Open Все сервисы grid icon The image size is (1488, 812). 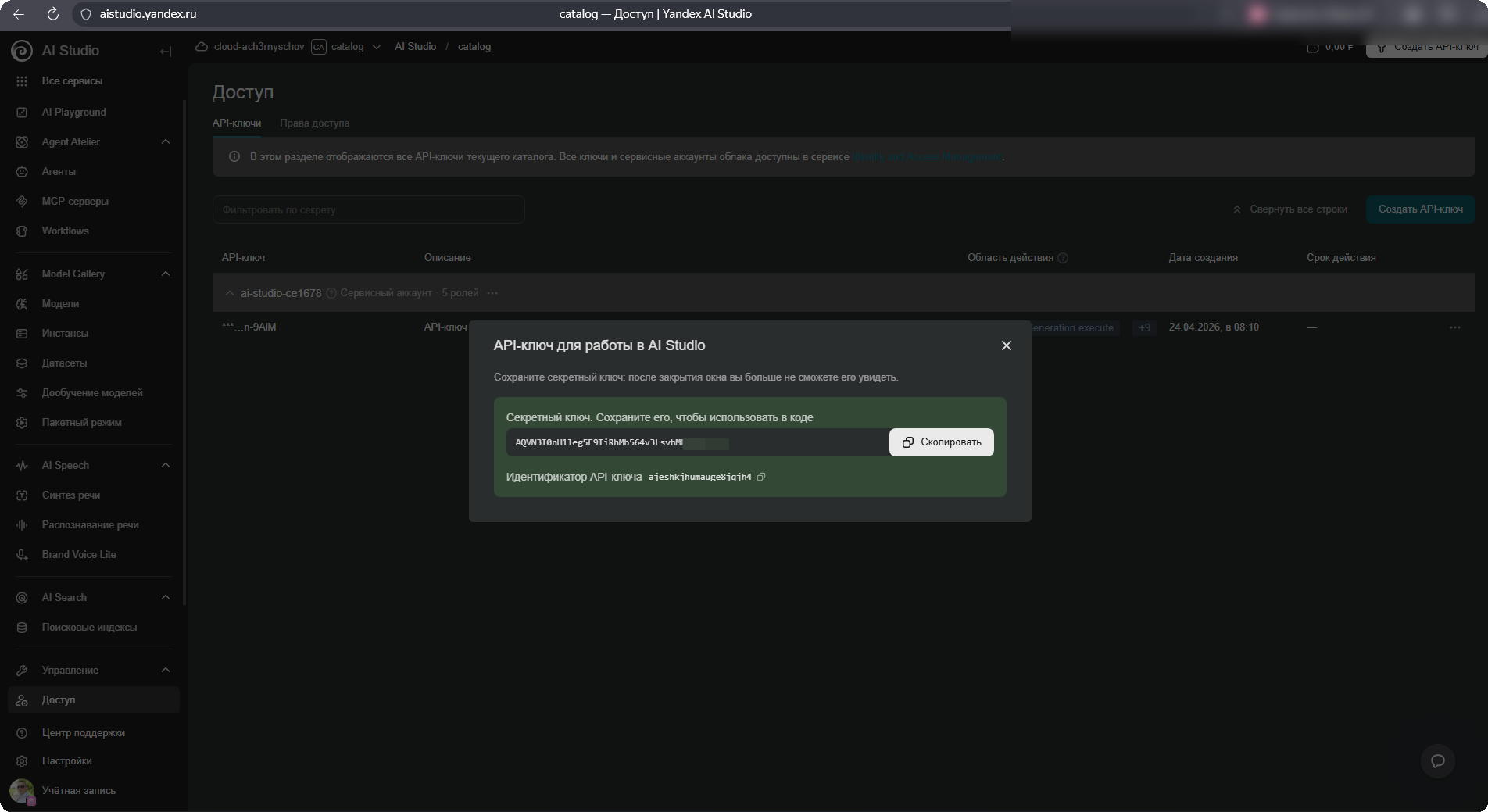22,81
